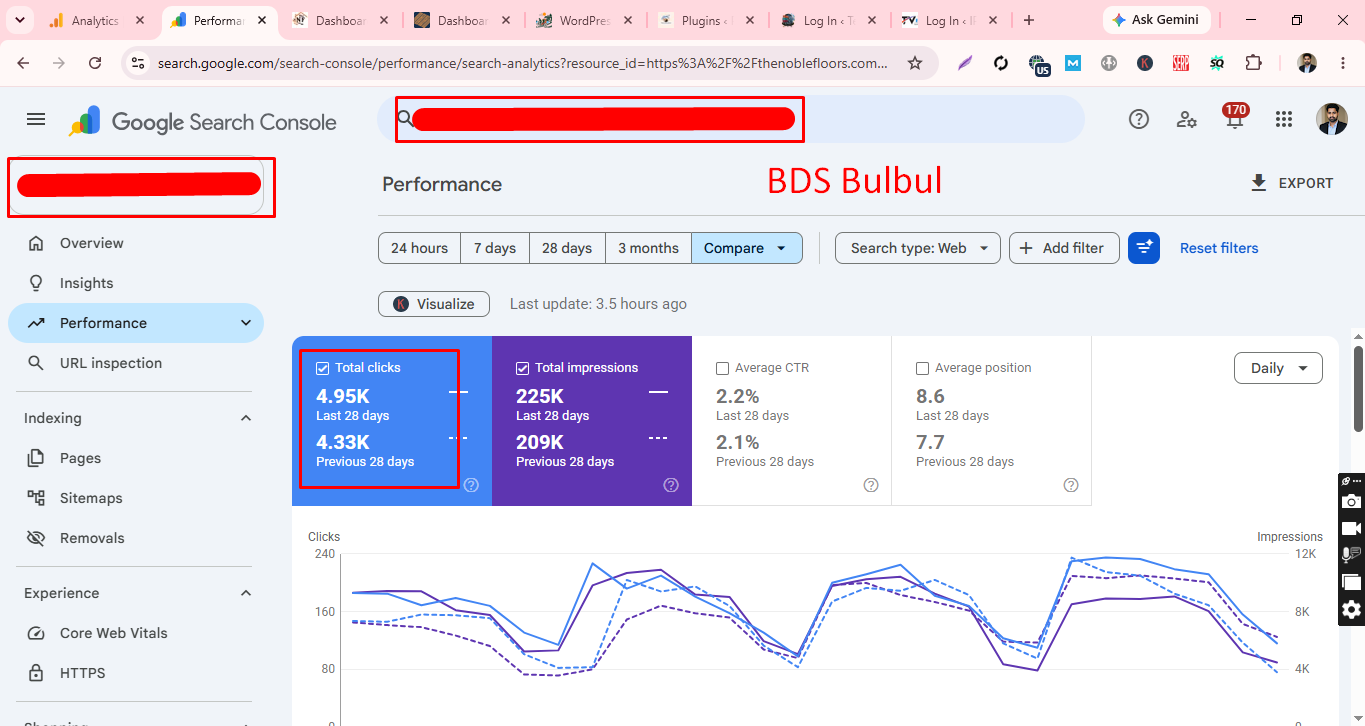
Task: Click the 'Last update: 3.5 hours ago' text
Action: coord(598,304)
